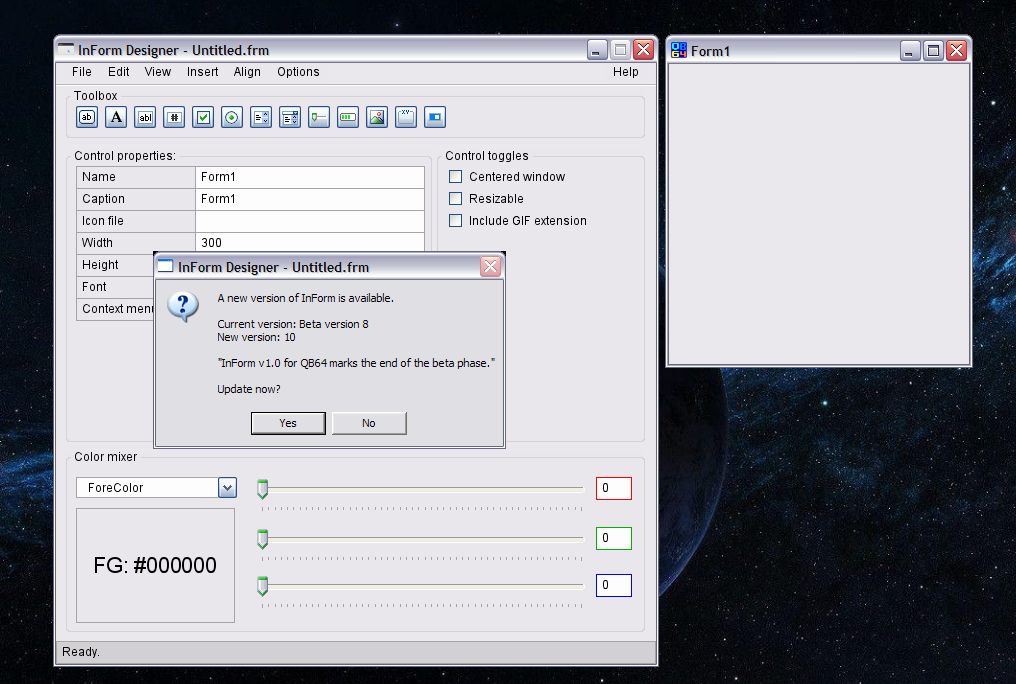Screen dimensions: 1016x684
Task: Click the red value input box
Action: (614, 488)
